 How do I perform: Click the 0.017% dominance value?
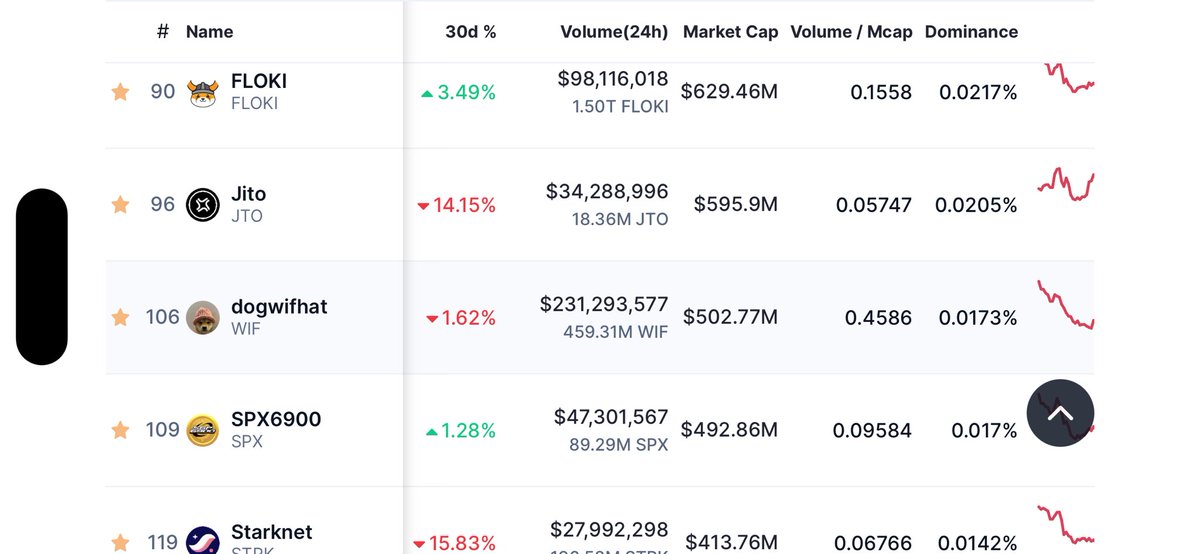[984, 431]
